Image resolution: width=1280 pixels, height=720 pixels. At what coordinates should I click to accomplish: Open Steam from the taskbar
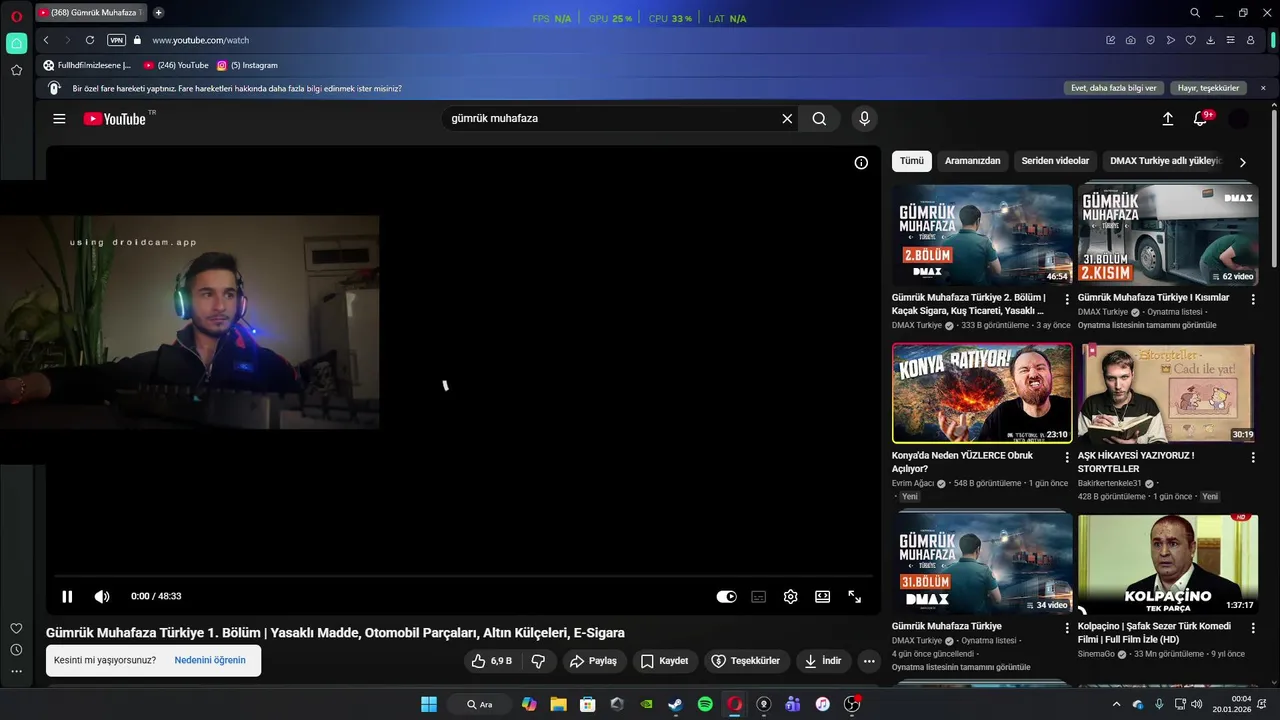pyautogui.click(x=676, y=704)
